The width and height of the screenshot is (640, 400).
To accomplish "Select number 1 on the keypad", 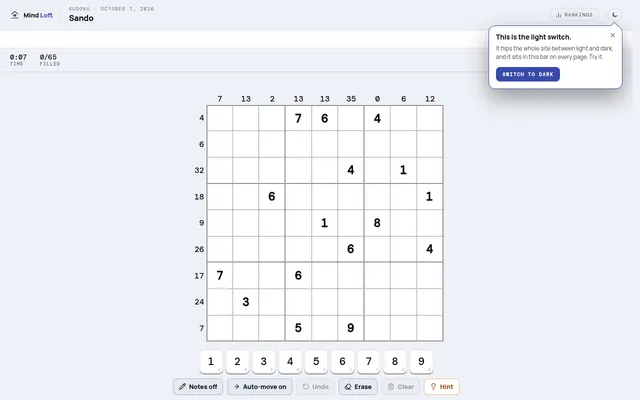I will pos(211,362).
